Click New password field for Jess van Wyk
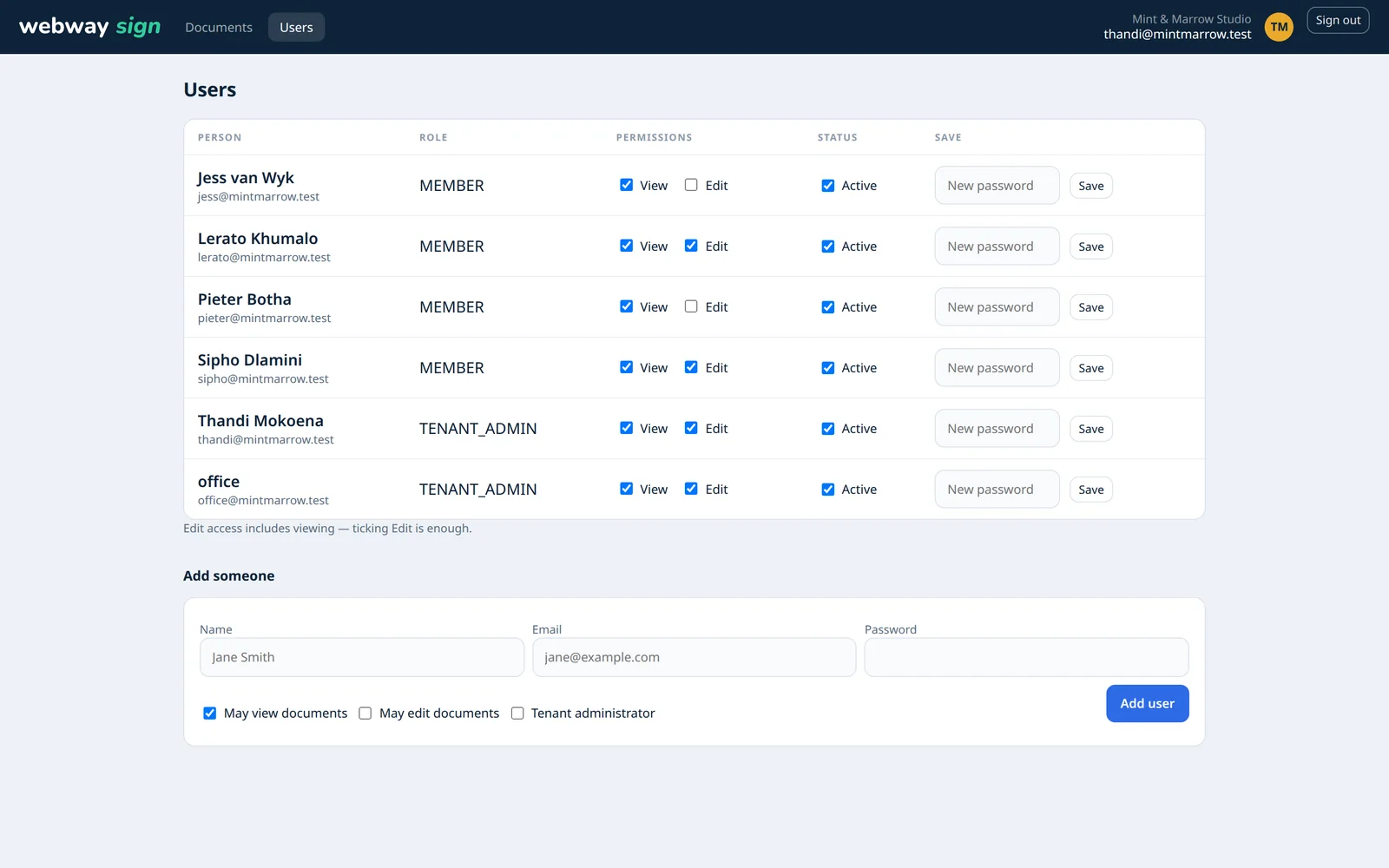The height and width of the screenshot is (868, 1389). 997,186
